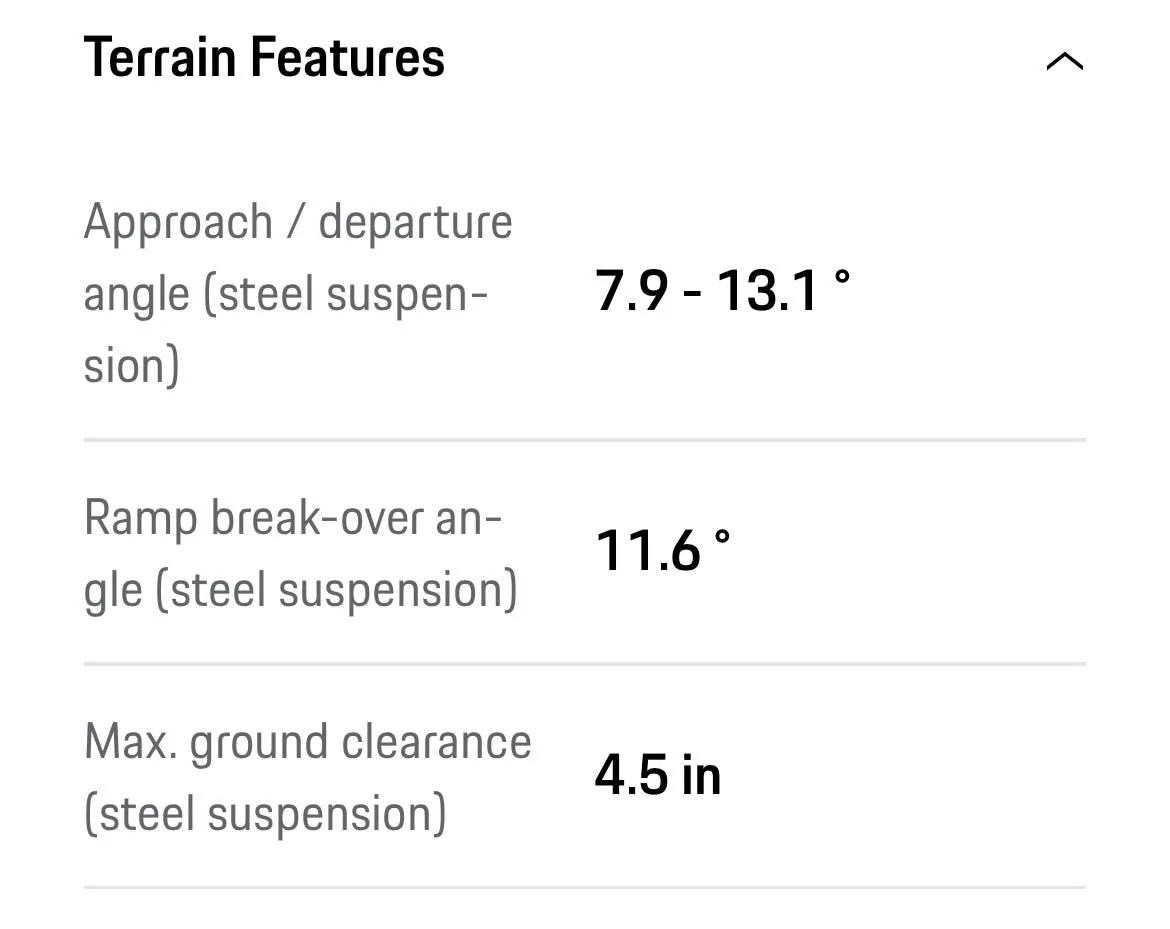Click the 4.5 ground clearance number
This screenshot has height=929, width=1170.
[631, 775]
